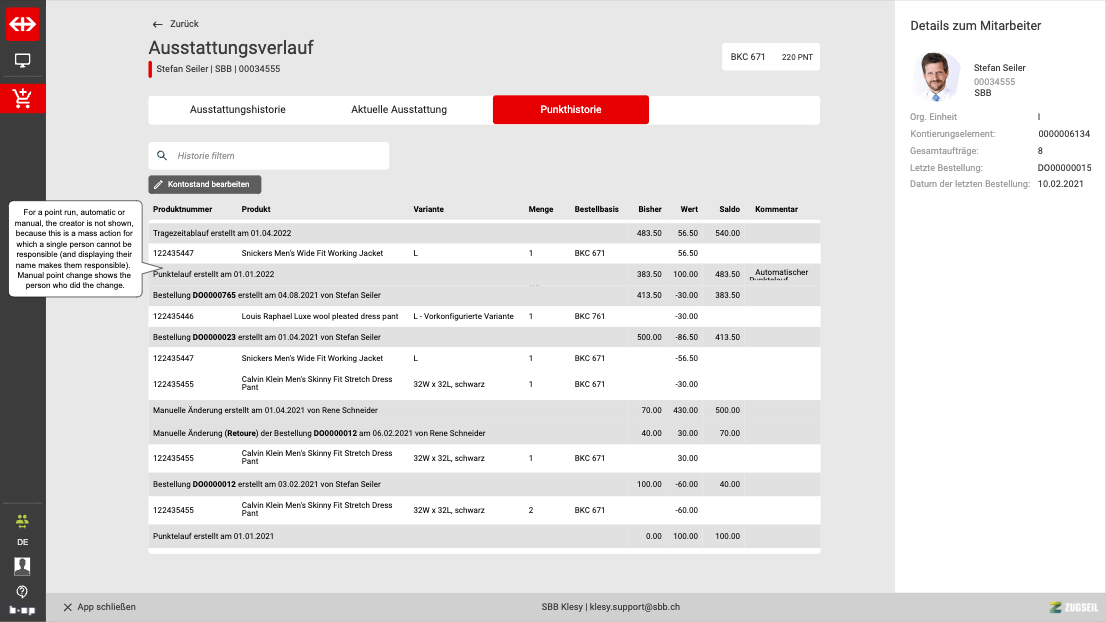
Task: Click the BKC 671 points balance box
Action: pyautogui.click(x=771, y=57)
